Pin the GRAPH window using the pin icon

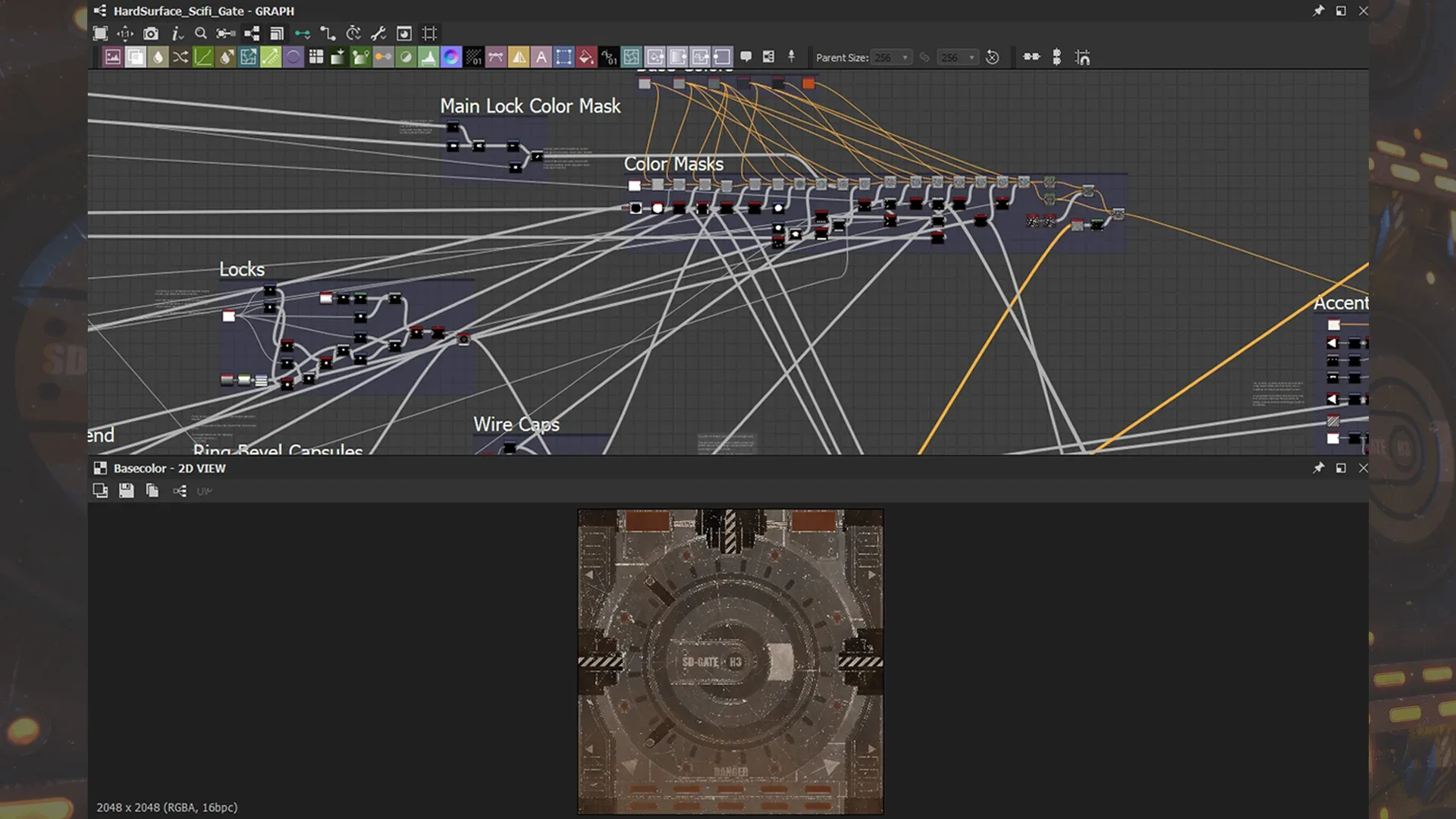pyautogui.click(x=1318, y=11)
